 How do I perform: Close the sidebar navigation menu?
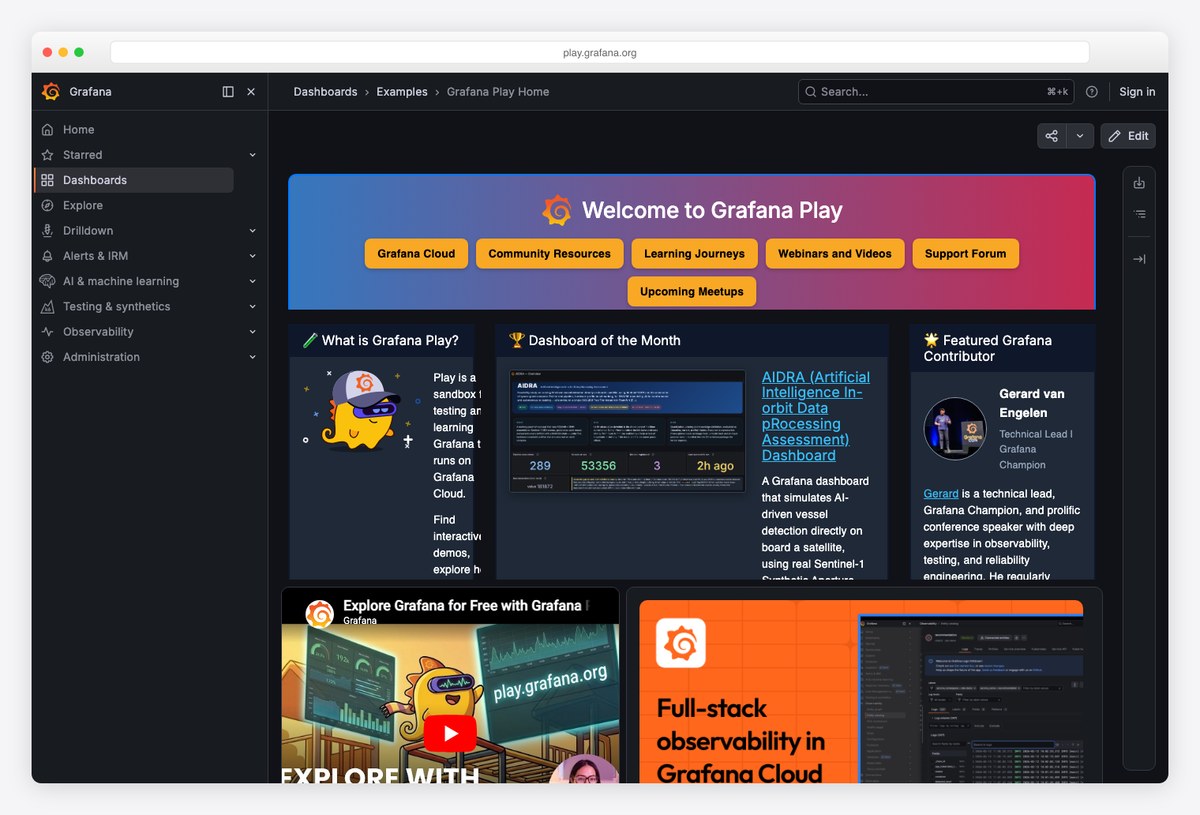(x=251, y=92)
